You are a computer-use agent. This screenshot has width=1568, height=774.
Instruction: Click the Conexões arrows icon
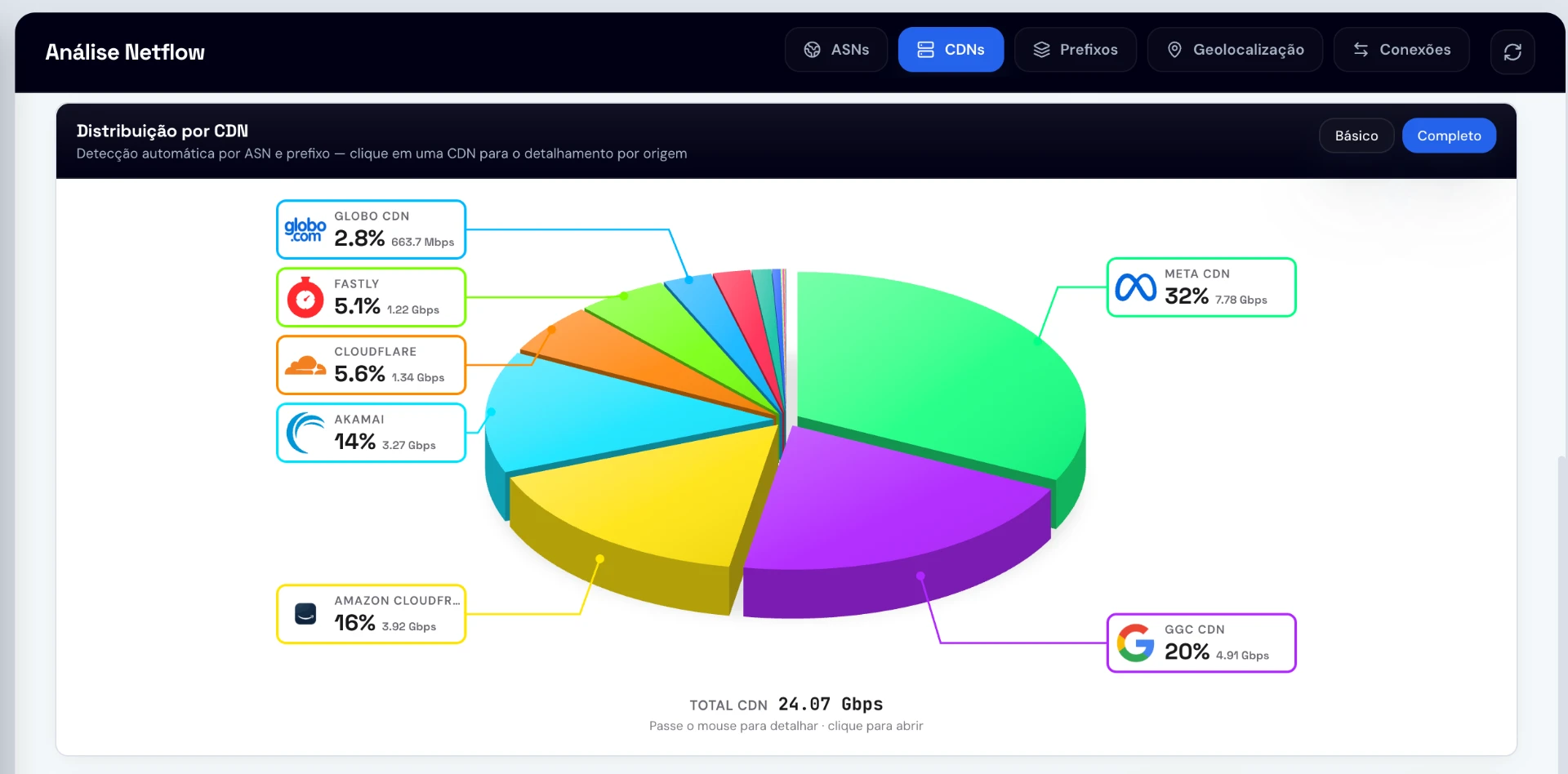tap(1361, 50)
